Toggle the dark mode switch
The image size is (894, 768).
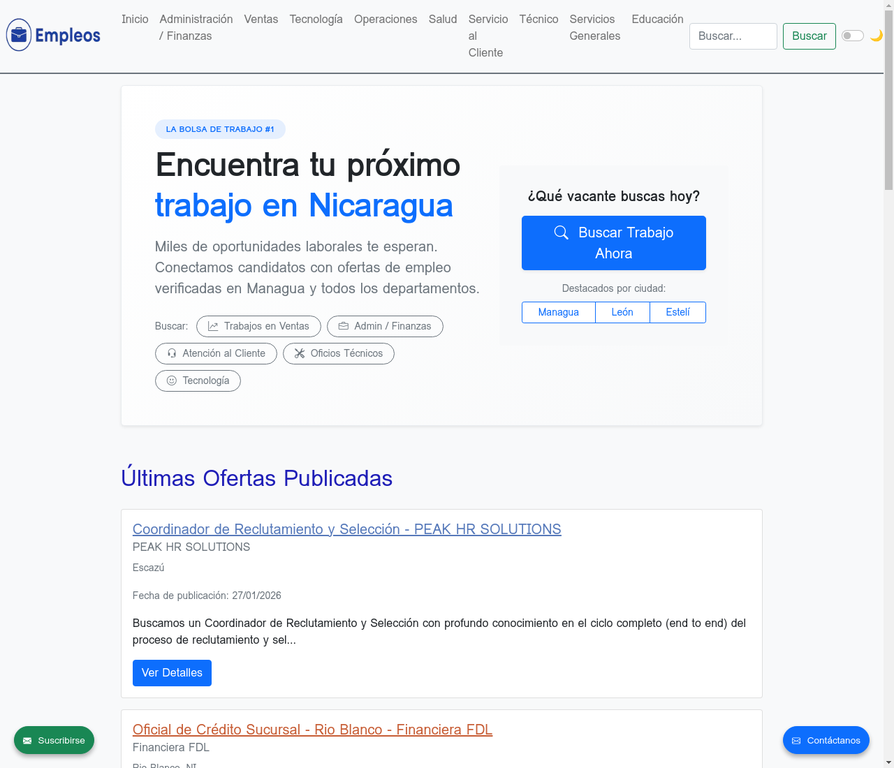[x=852, y=36]
